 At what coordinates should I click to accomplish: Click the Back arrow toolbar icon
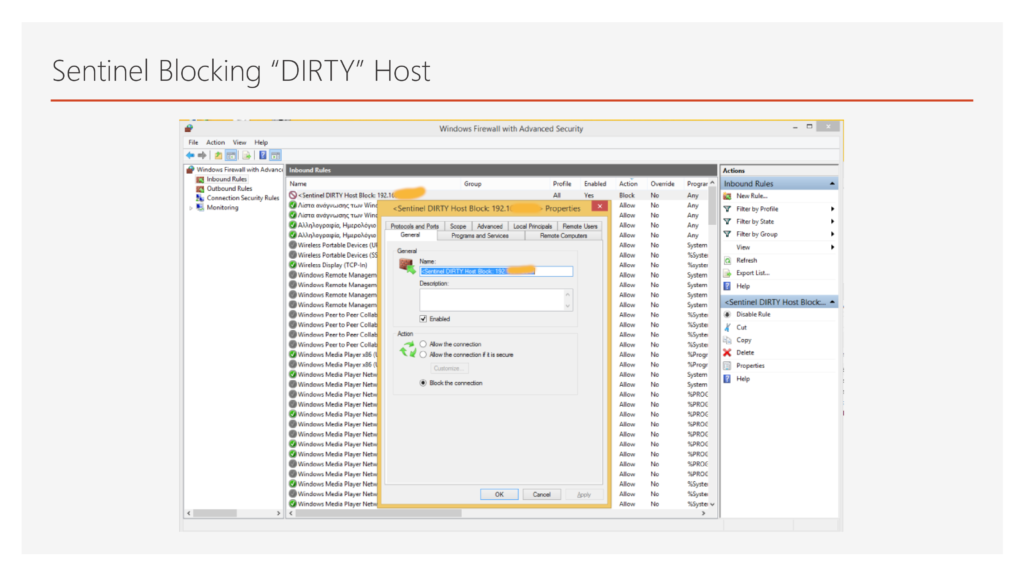189,156
